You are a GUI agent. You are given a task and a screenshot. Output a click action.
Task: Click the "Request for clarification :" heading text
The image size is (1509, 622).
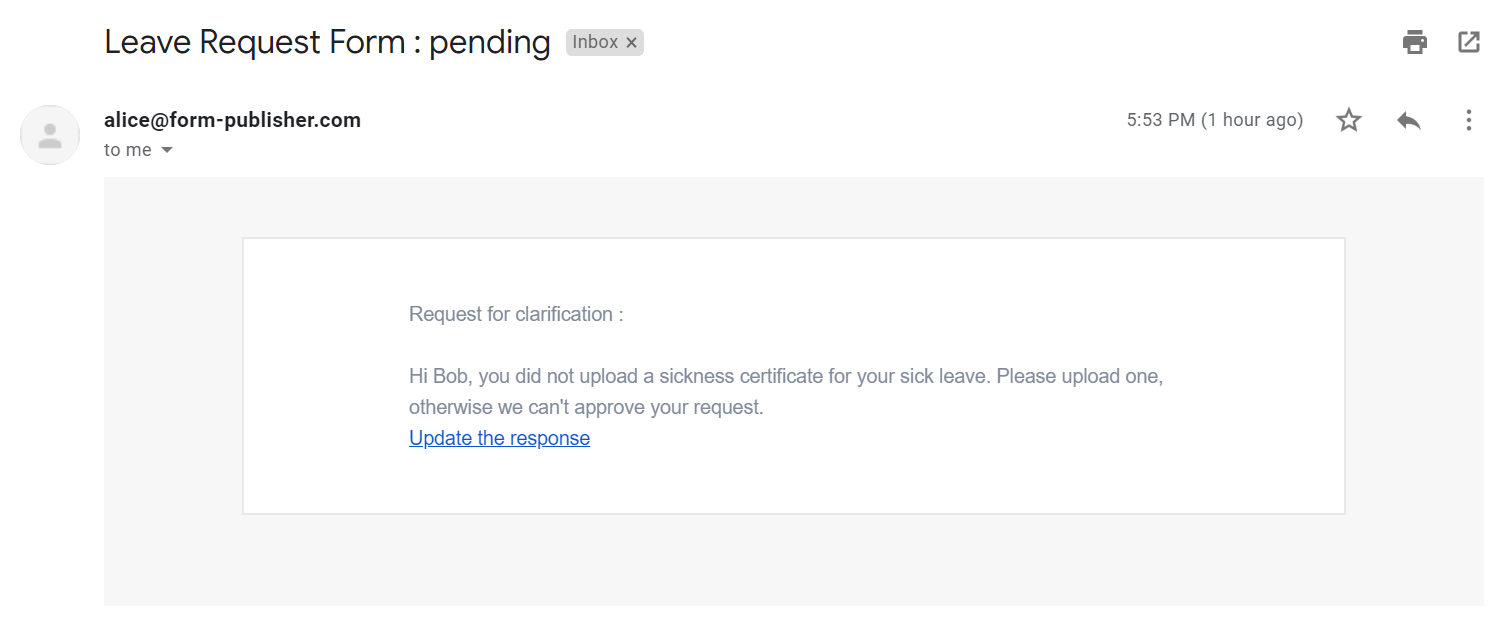516,314
